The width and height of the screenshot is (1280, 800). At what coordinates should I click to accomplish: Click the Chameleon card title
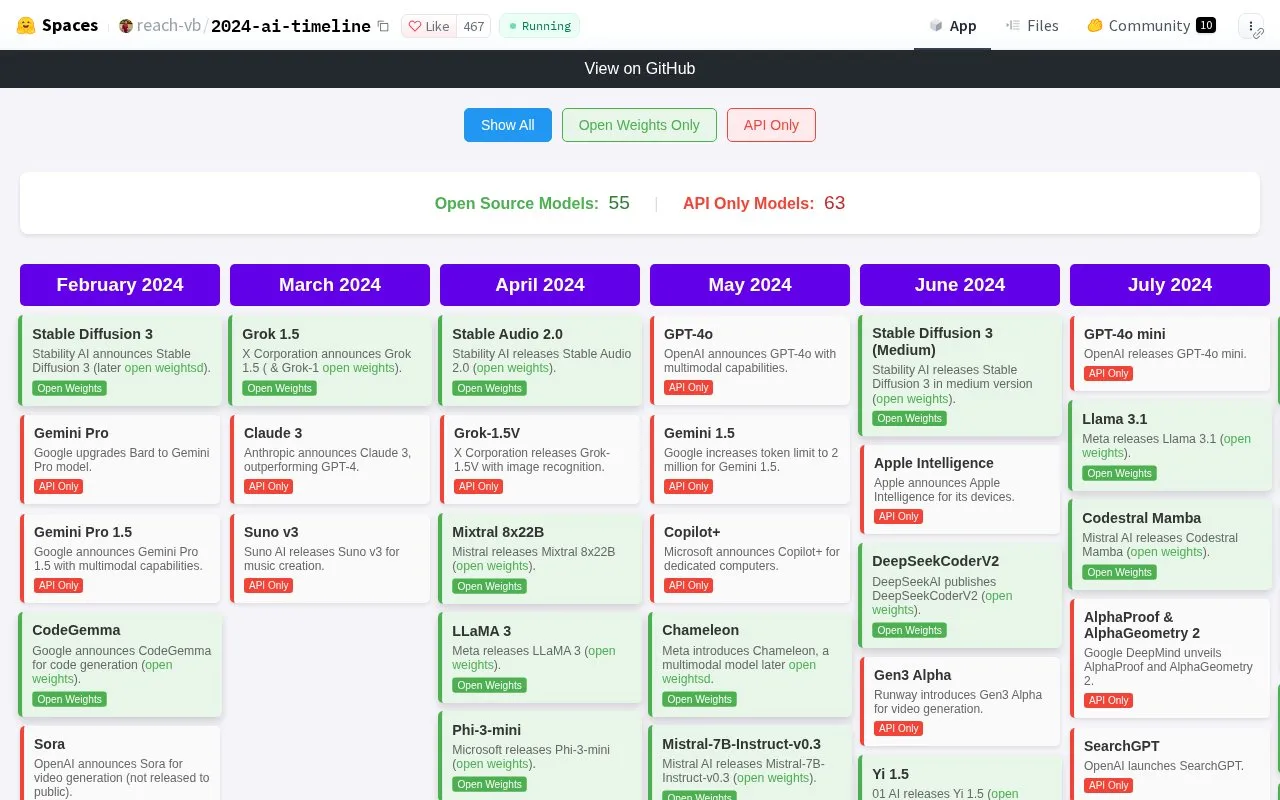[x=700, y=630]
